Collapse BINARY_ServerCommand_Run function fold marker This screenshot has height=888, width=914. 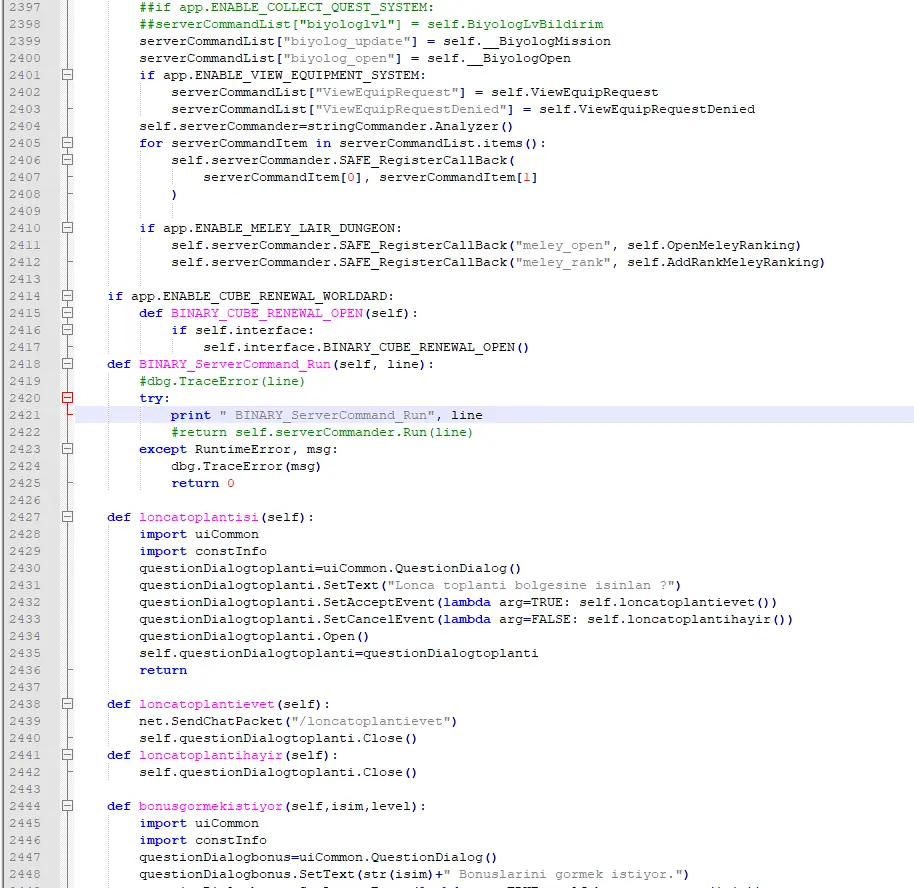point(68,364)
